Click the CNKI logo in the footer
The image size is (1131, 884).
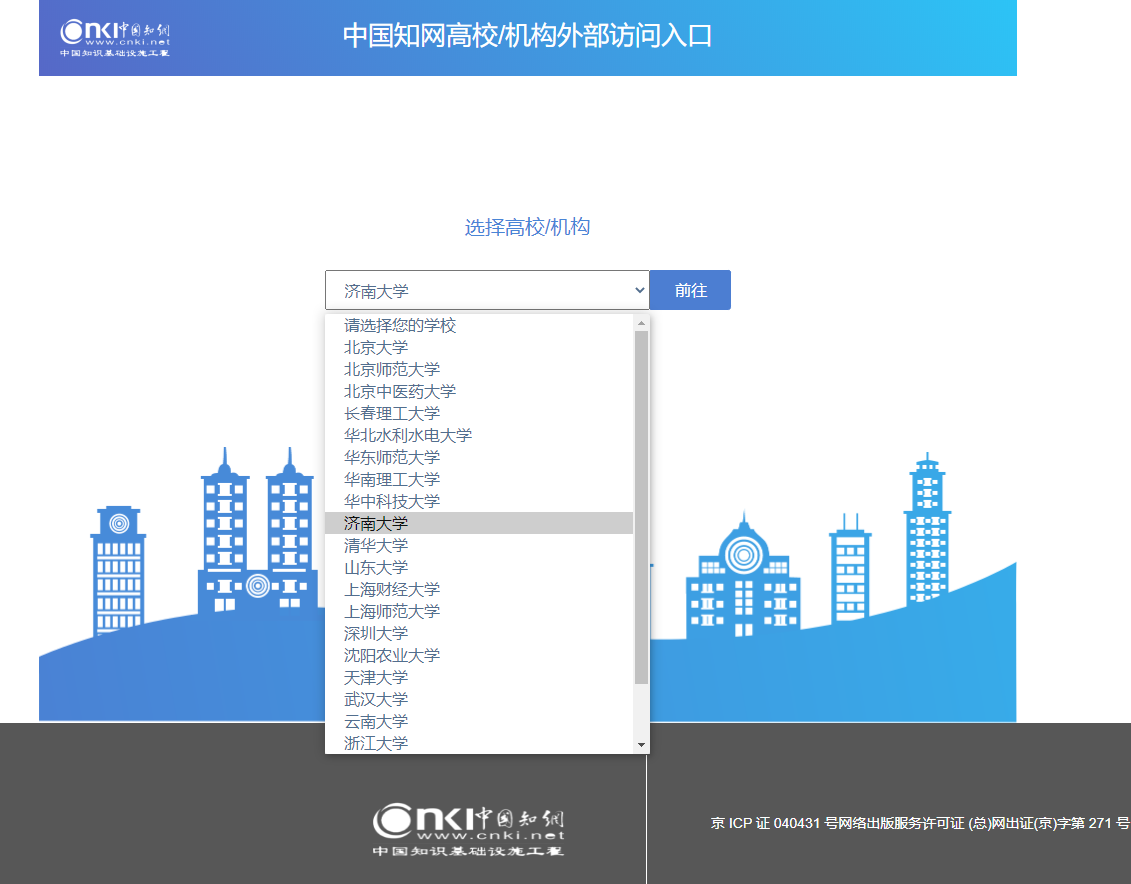(x=468, y=830)
